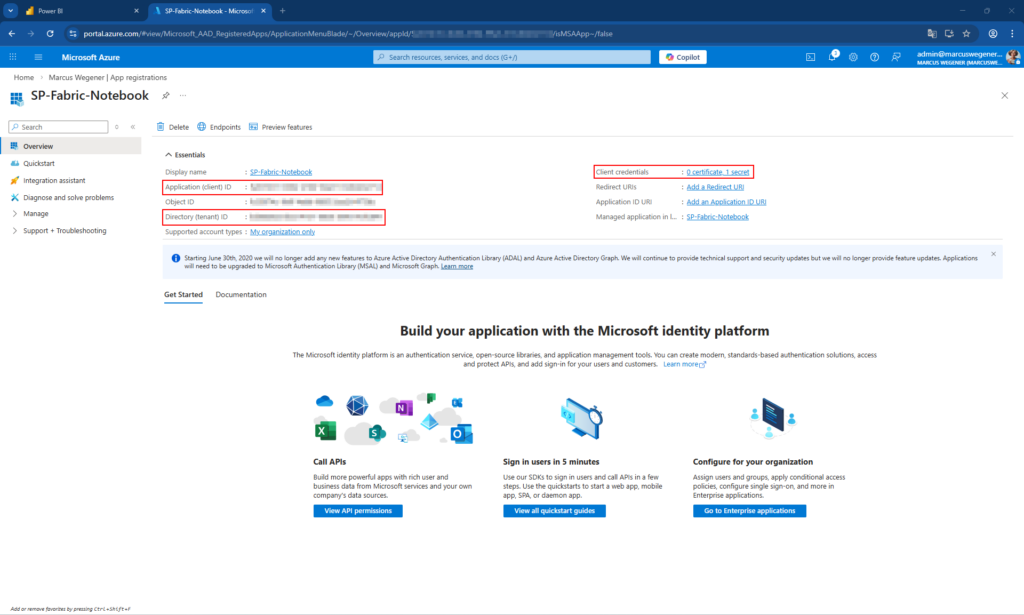Open the "0 certificate, 1 secret" link
Viewport: 1024px width, 615px height.
point(722,171)
